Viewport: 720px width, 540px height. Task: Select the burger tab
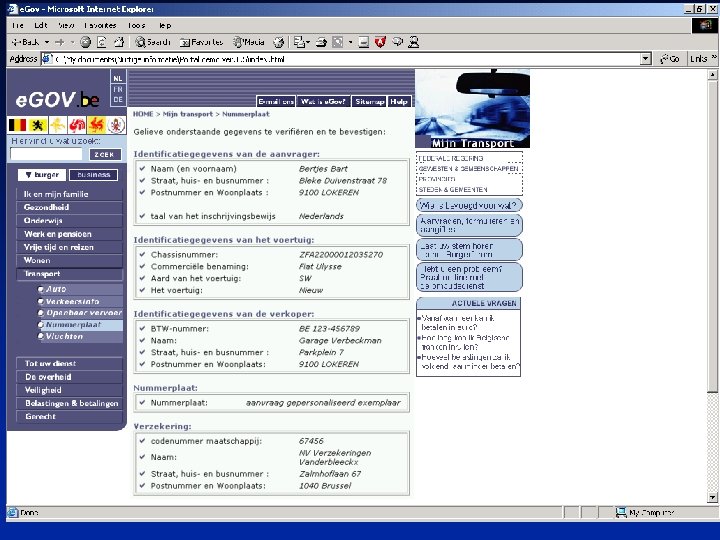[42, 175]
